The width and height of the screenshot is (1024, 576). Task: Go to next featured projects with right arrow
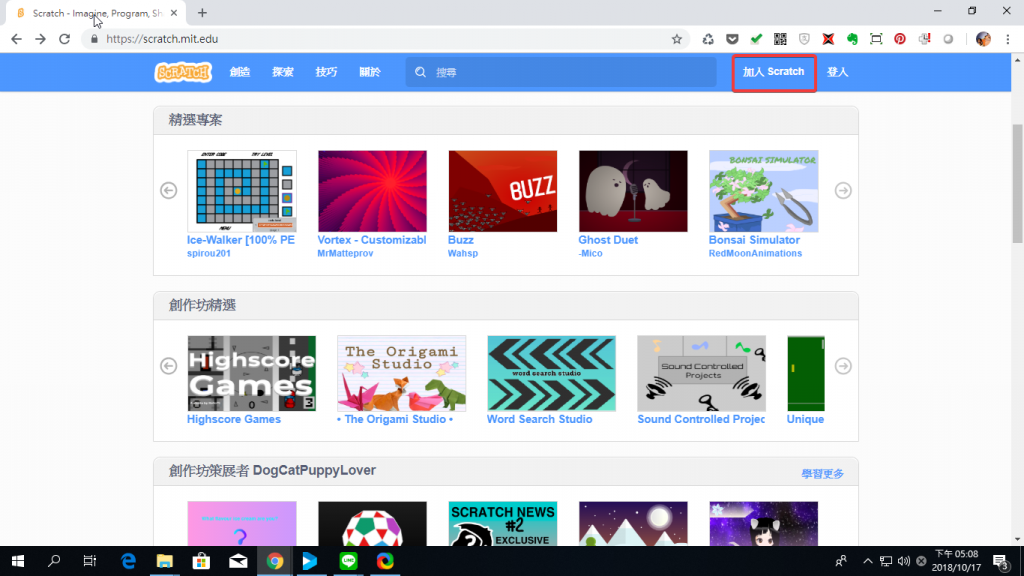tap(843, 190)
